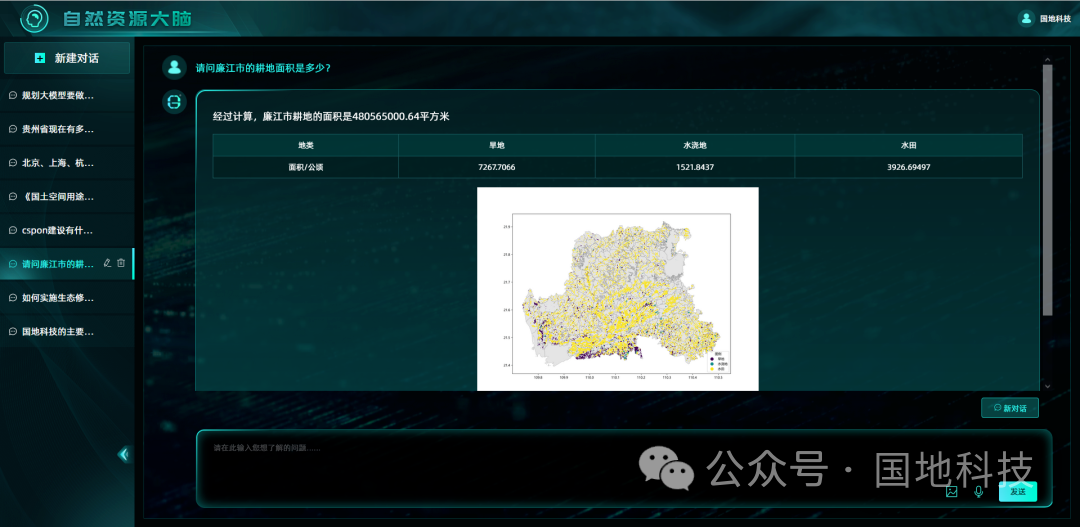Screen dimensions: 1080x527
Task: Click the 廉江市 farmland map image
Action: click(x=618, y=289)
